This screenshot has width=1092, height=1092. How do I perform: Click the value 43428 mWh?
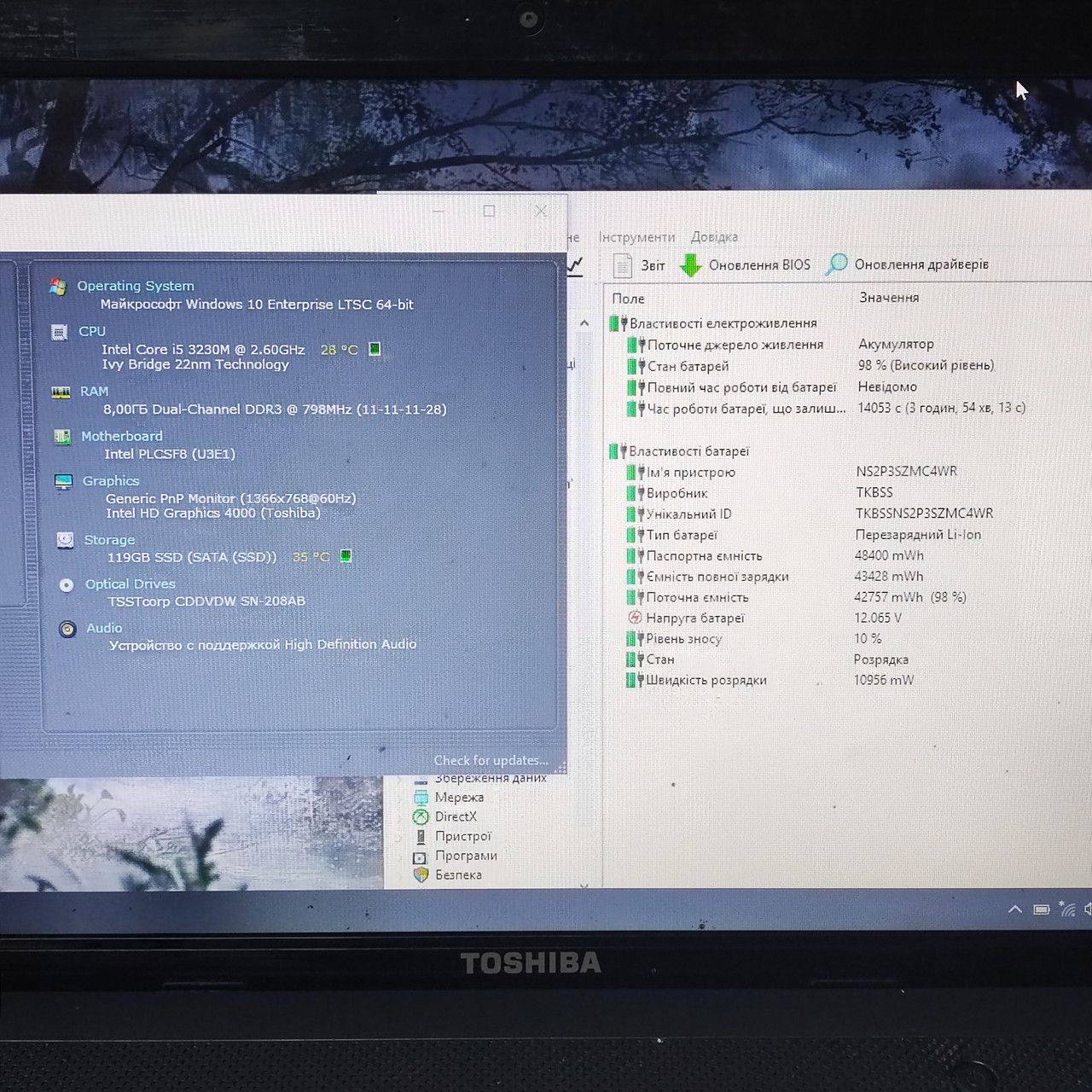889,577
